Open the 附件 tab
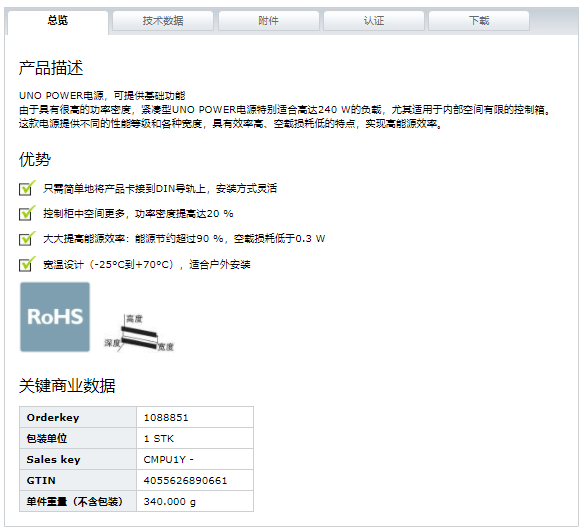The width and height of the screenshot is (581, 531). coord(268,21)
